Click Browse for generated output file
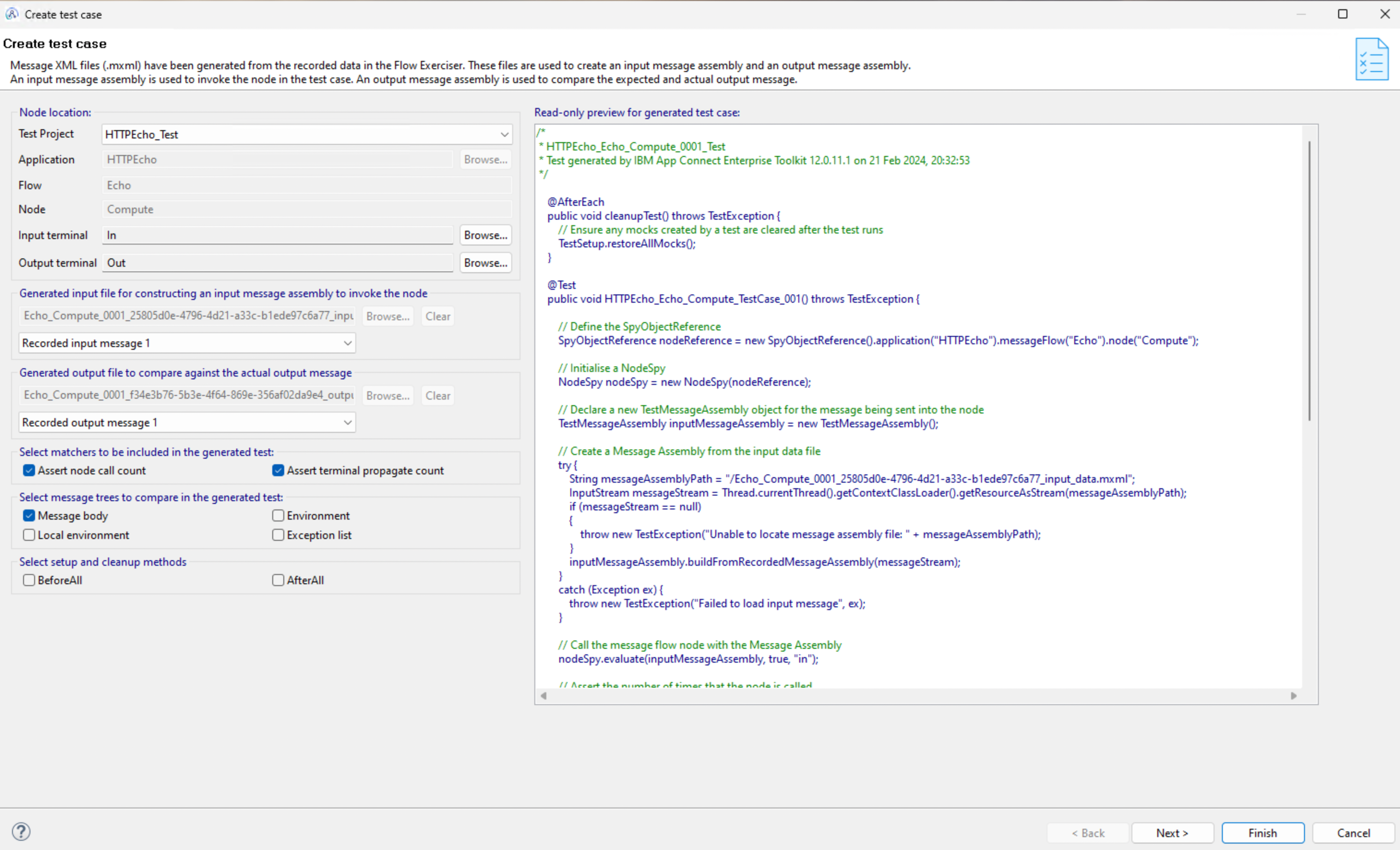Screen dimensions: 1400x850 tap(388, 395)
